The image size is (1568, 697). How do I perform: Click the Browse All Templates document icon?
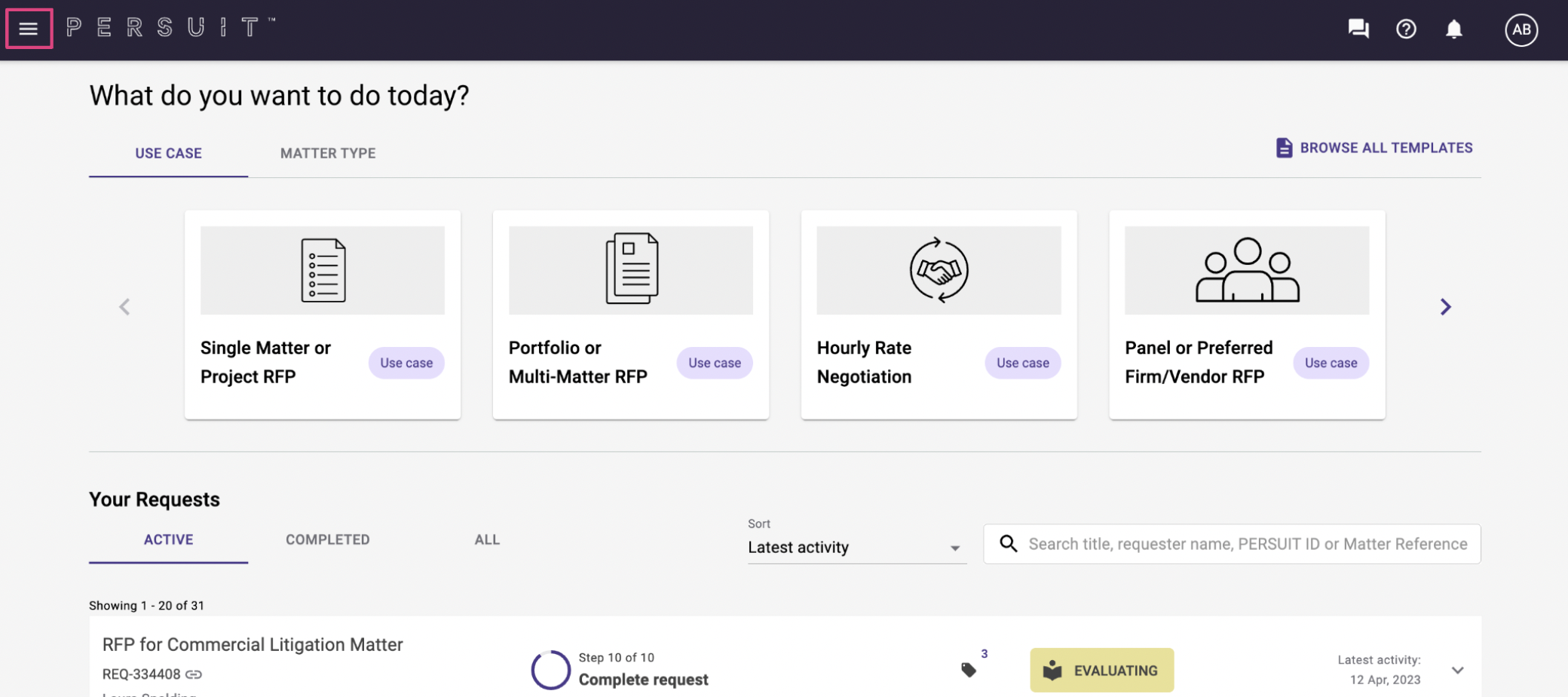coord(1284,147)
